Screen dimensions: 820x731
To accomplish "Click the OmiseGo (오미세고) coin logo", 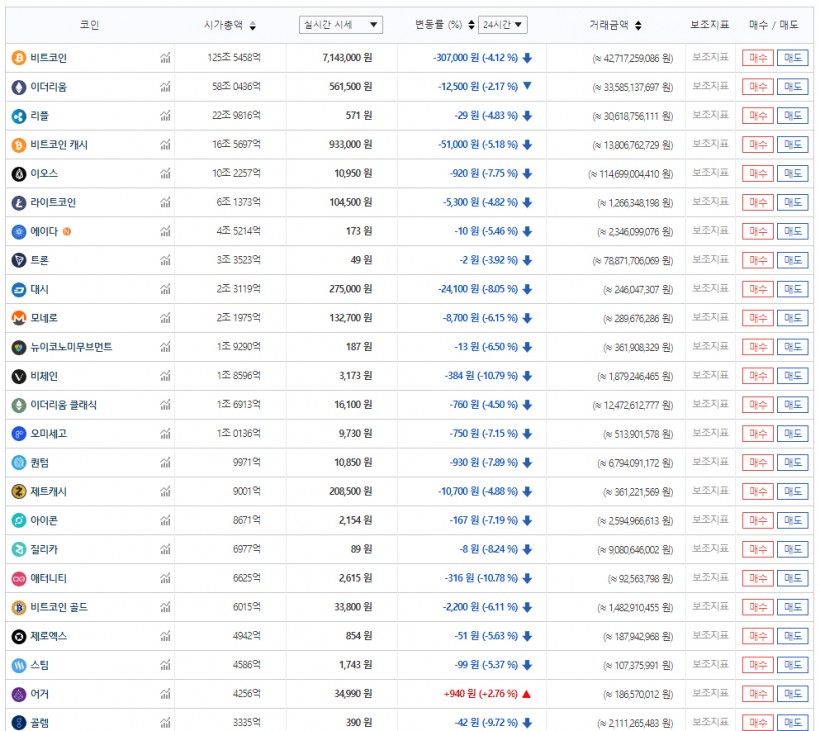I will (x=19, y=434).
